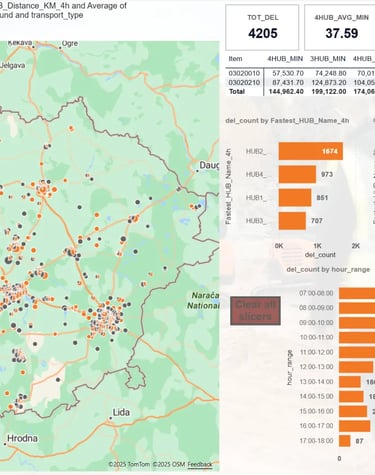
Task: Select the 12:00-13:00 hour range bar
Action: pos(356,367)
